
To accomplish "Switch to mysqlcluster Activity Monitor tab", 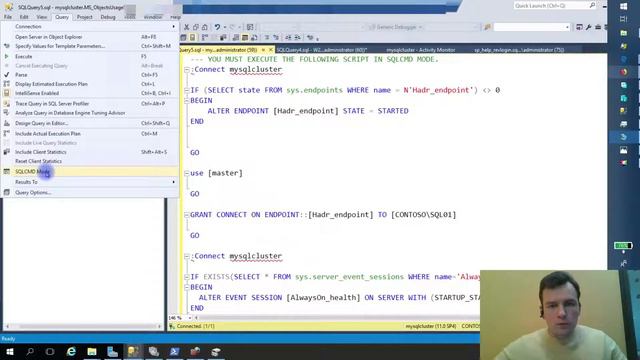I will [421, 50].
